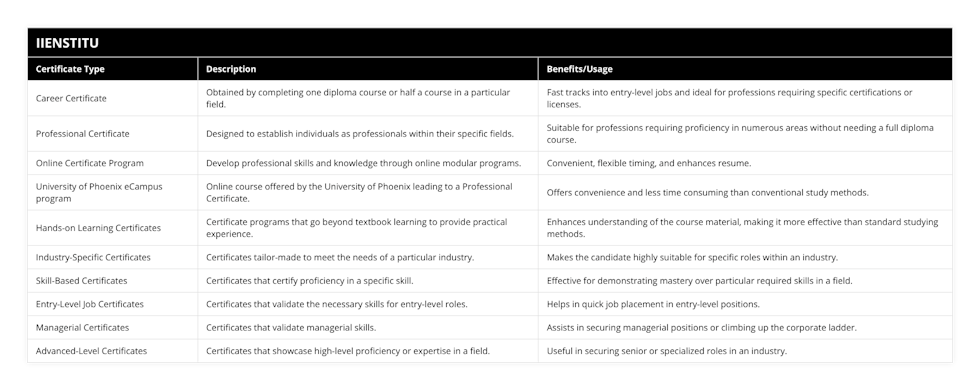Click 'Convenient, flexible timing, and enhances resume' cell

[x=745, y=163]
